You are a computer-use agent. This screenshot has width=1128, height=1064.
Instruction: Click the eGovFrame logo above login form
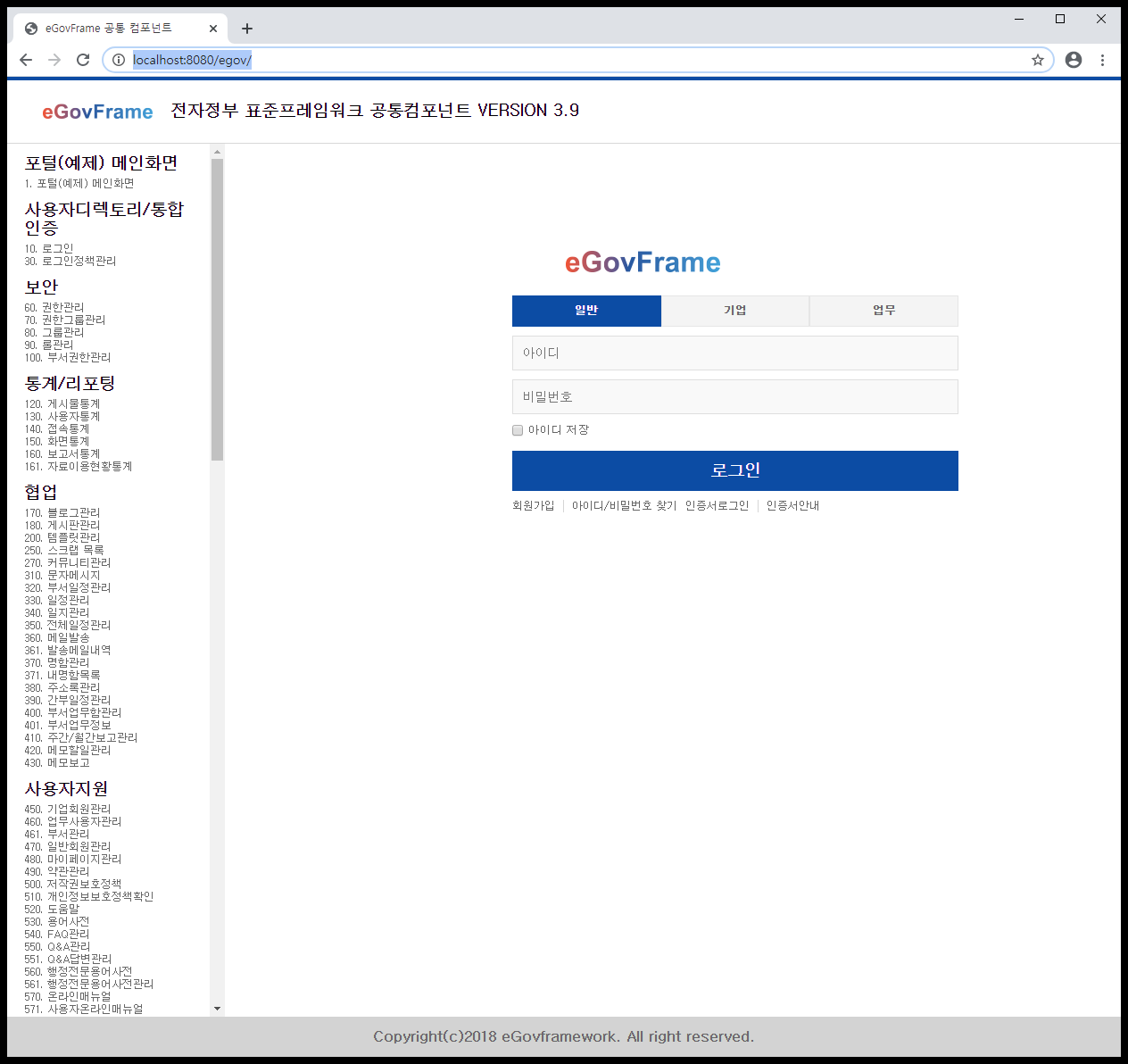(643, 262)
